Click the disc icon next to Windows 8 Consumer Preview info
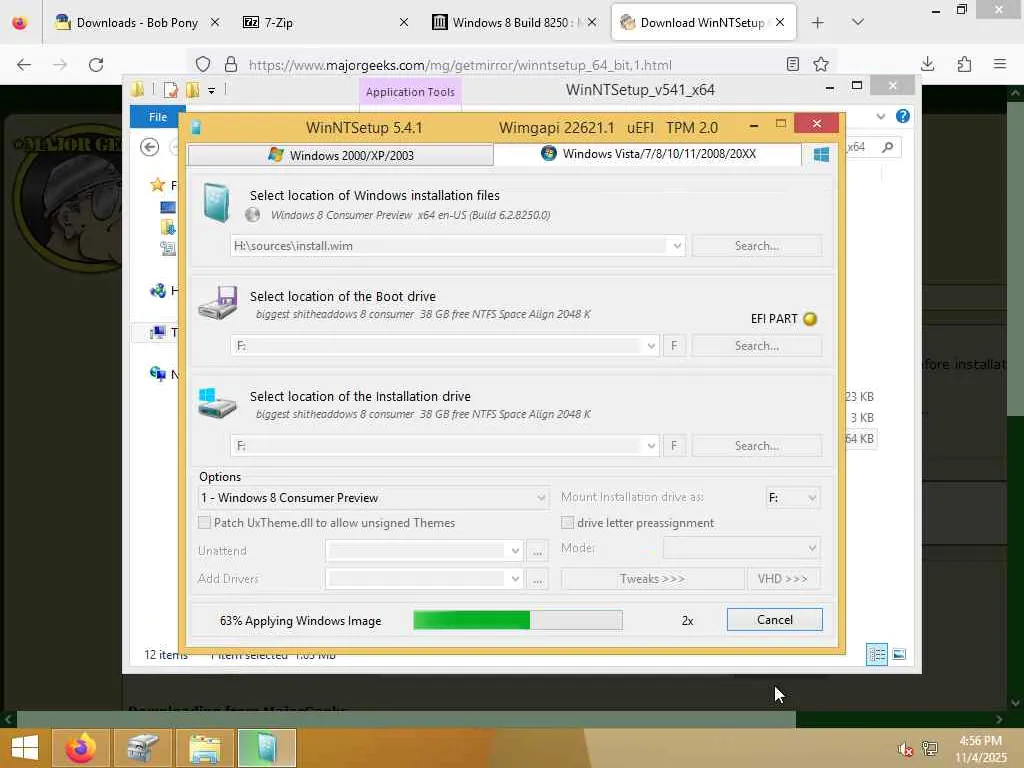1024x768 pixels. (252, 215)
